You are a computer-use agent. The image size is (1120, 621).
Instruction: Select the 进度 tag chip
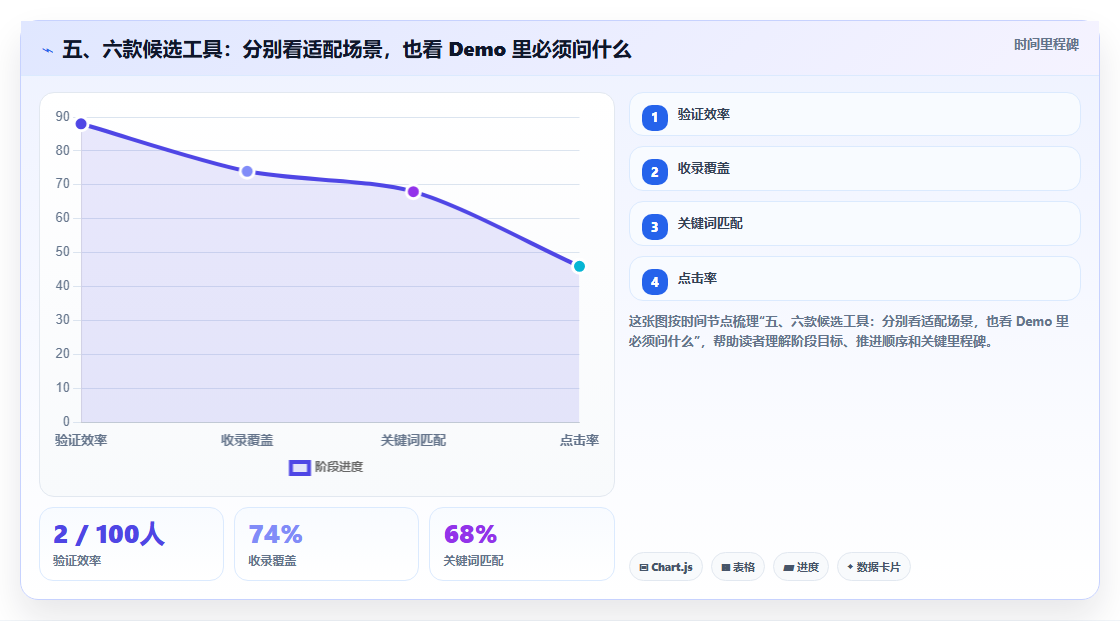coord(801,567)
